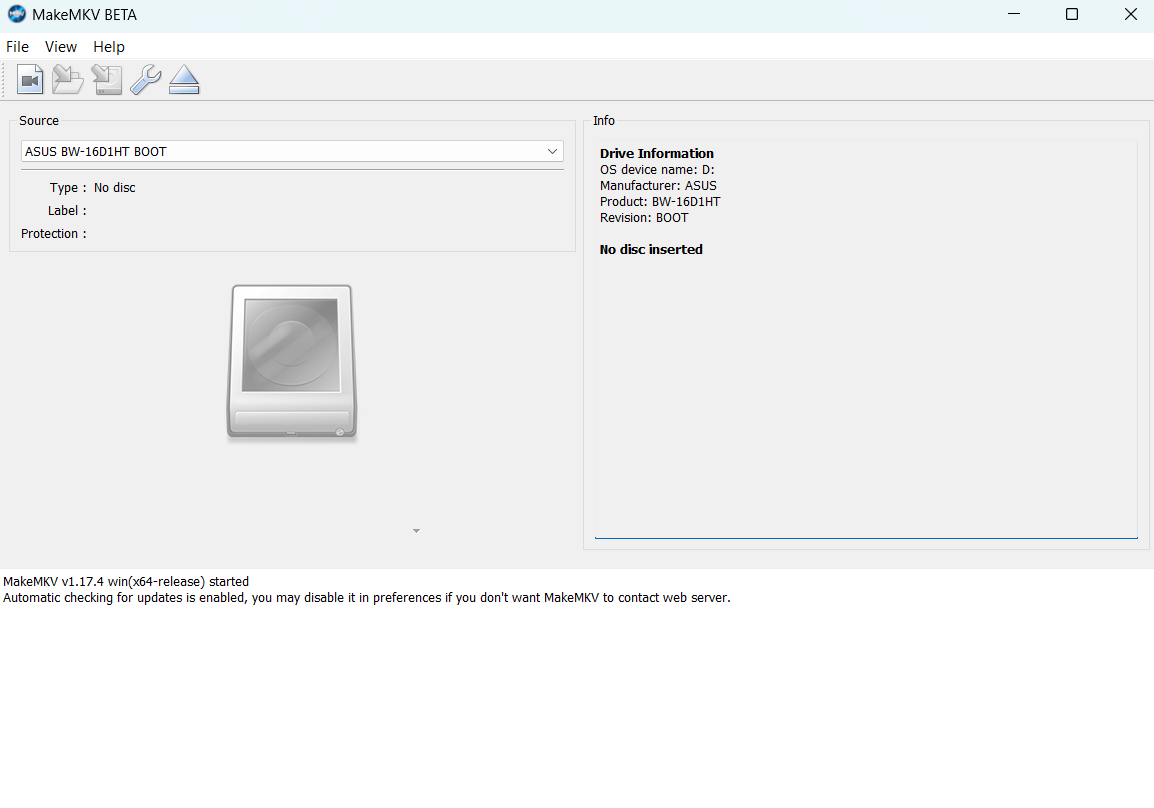Eject disc with the eject icon
Viewport: 1154px width, 808px height.
184,79
